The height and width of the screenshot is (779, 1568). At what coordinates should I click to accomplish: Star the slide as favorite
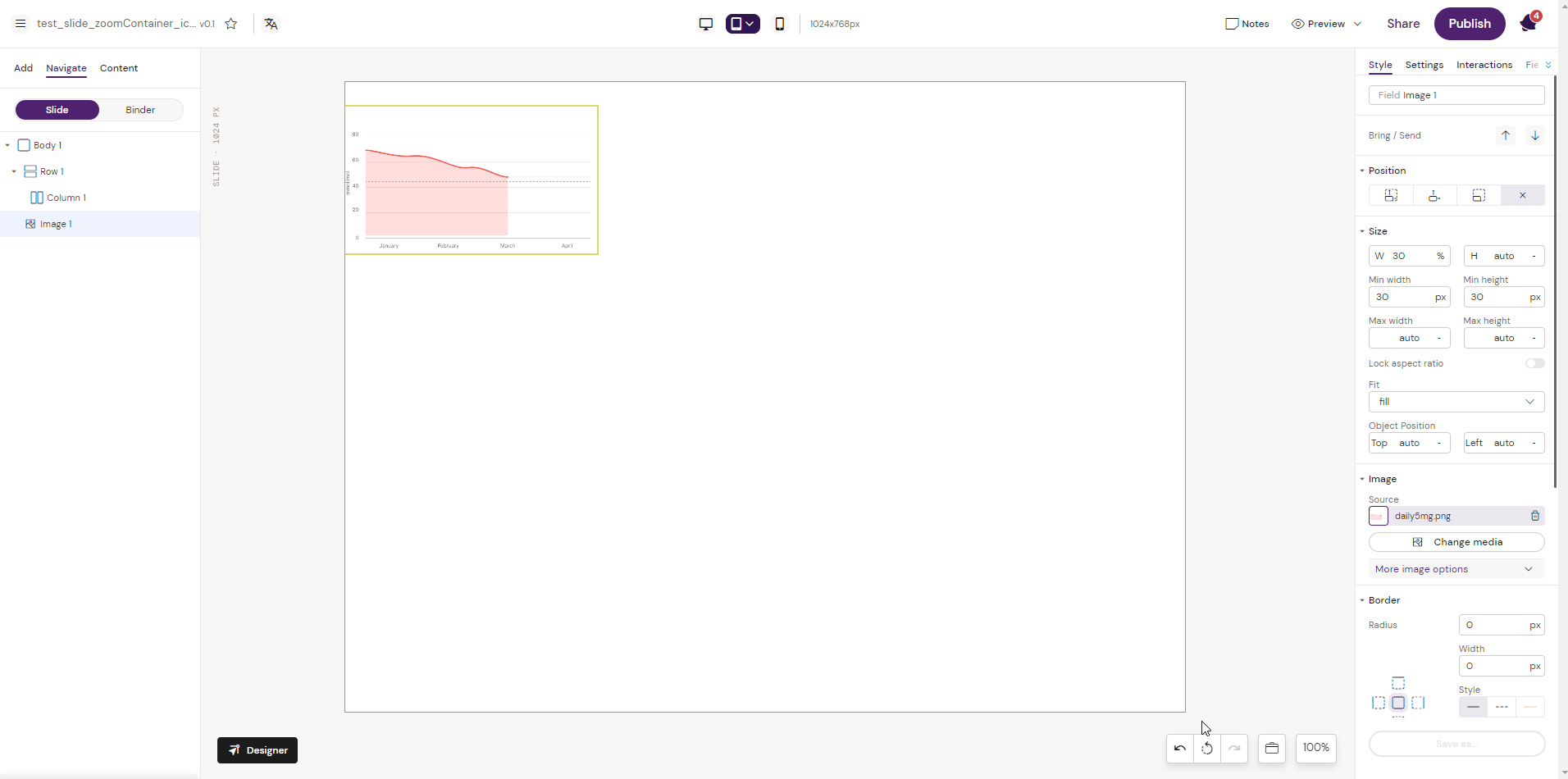(x=231, y=24)
